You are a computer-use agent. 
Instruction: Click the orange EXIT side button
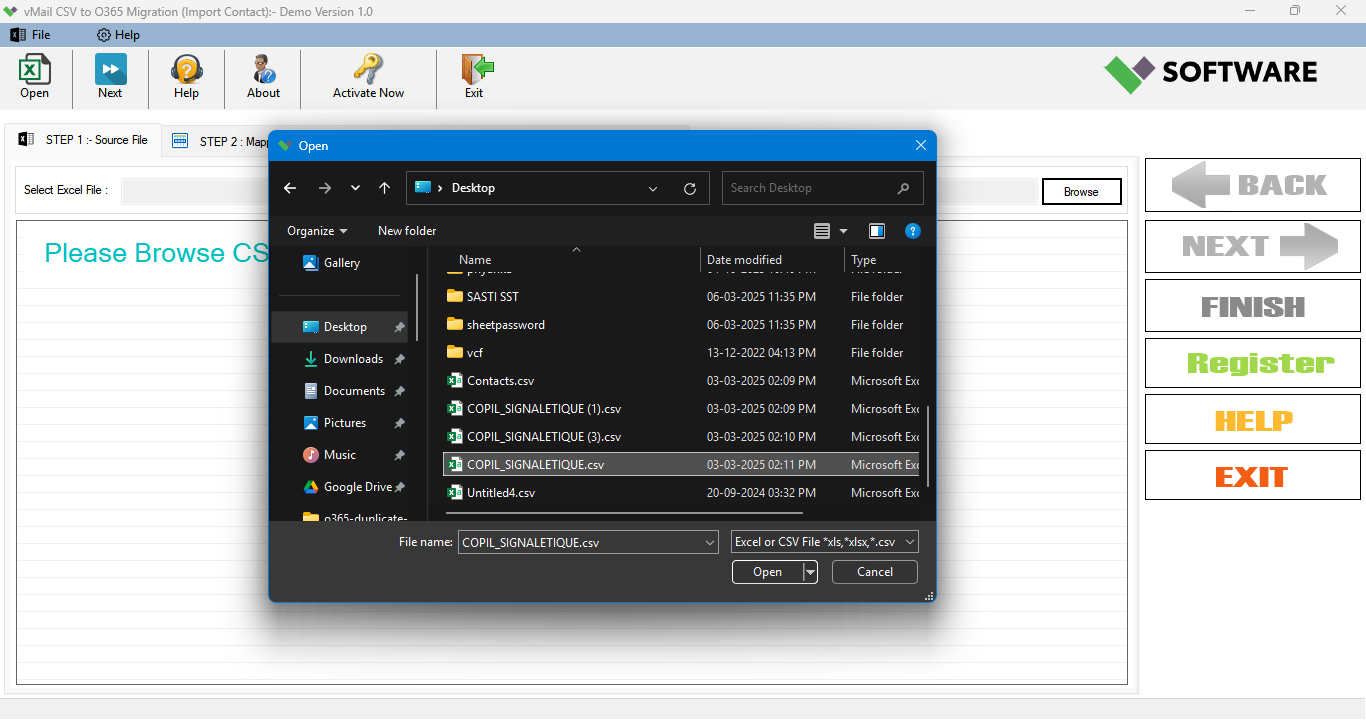pos(1252,476)
